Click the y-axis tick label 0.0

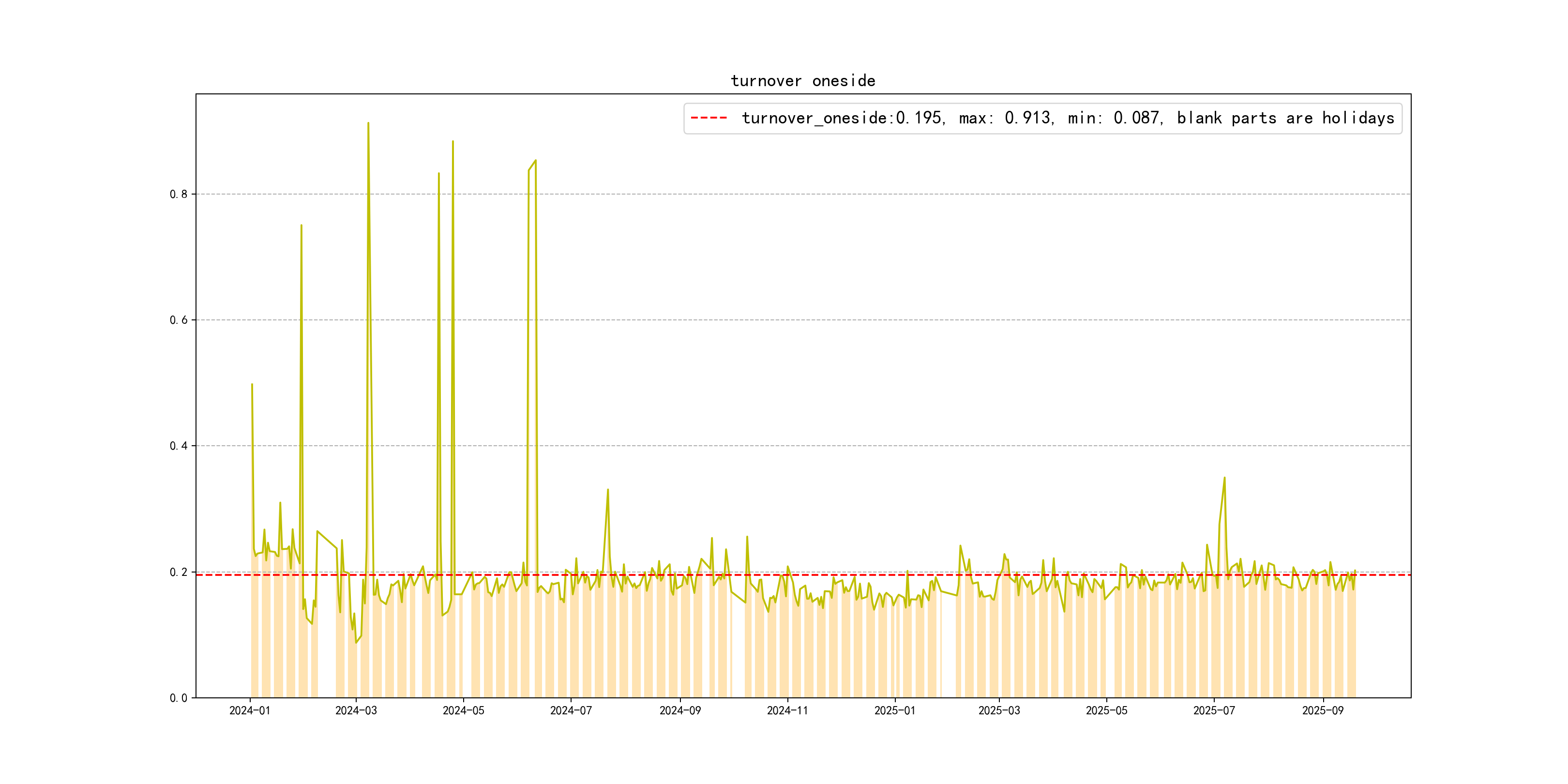pyautogui.click(x=179, y=698)
